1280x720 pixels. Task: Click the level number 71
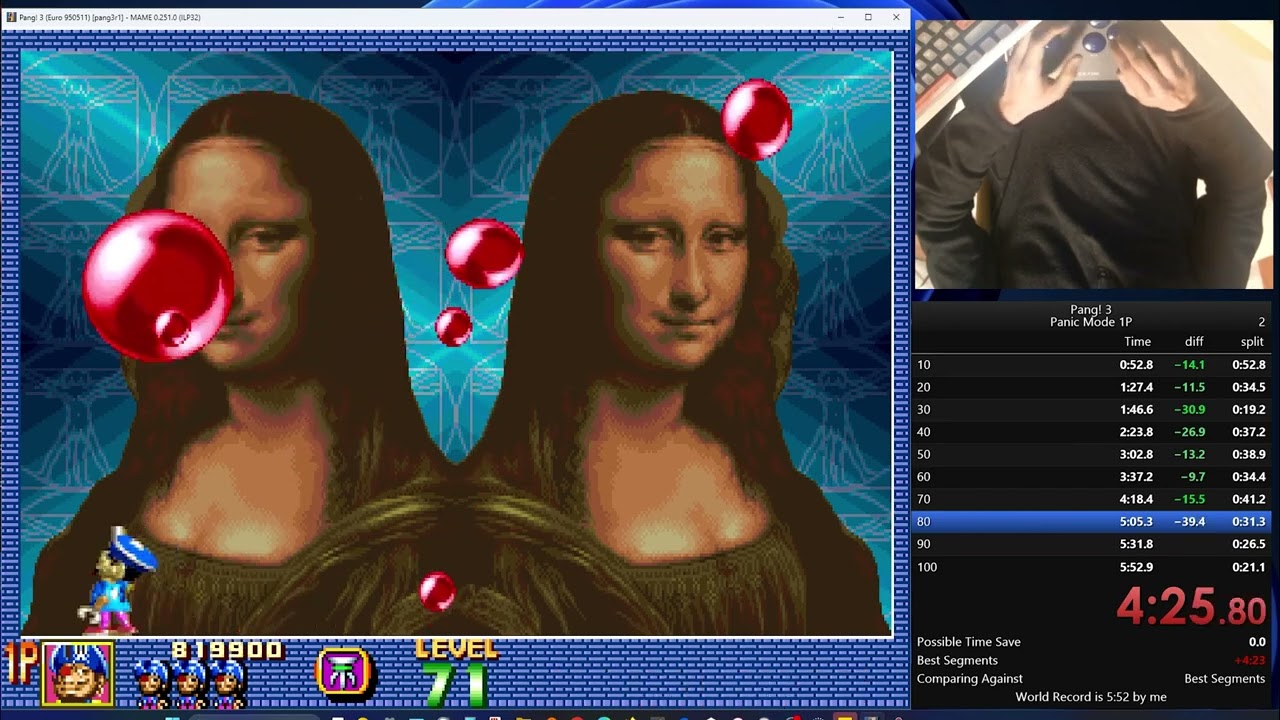point(455,683)
